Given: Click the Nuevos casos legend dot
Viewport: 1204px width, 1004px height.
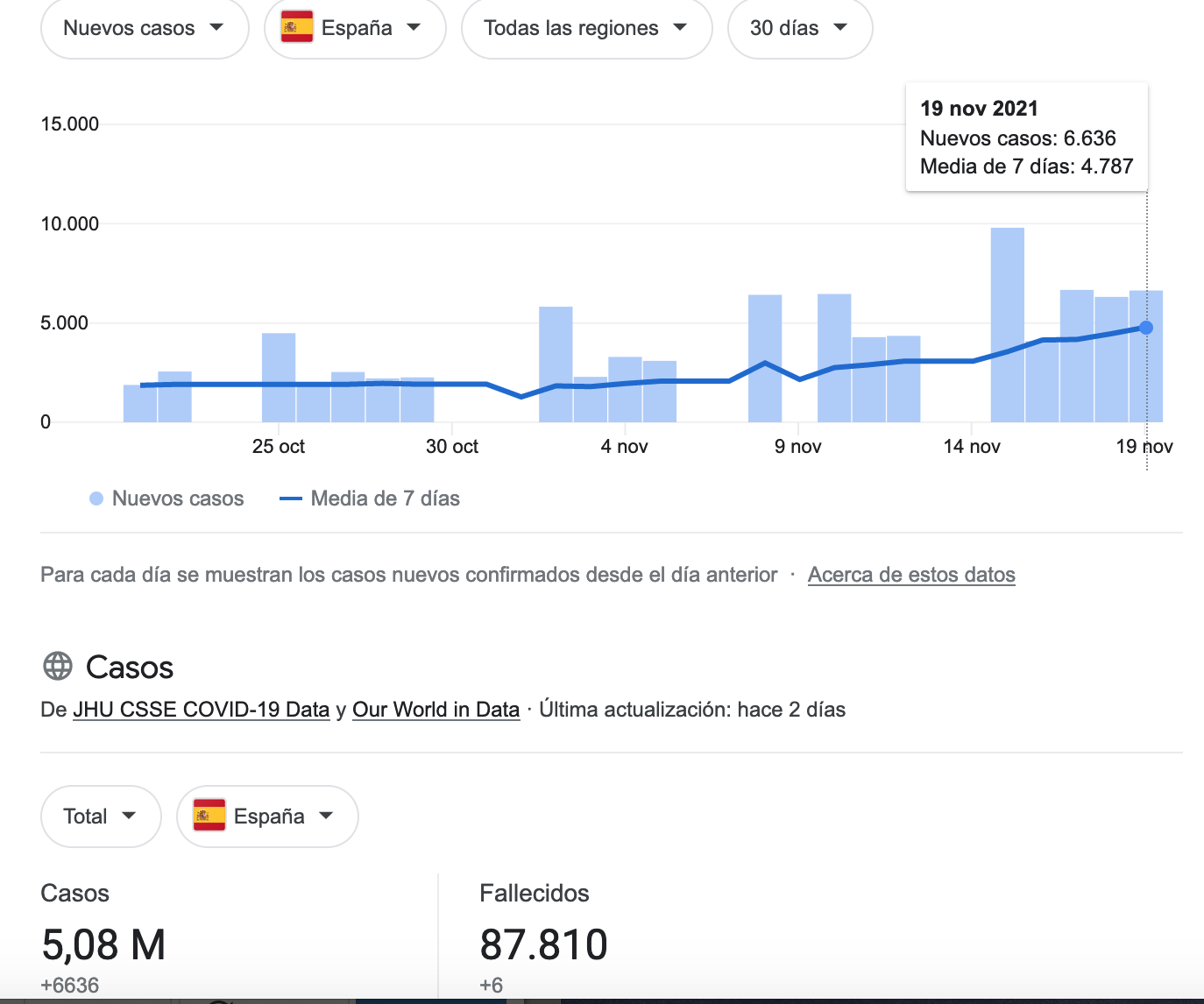Looking at the screenshot, I should 96,498.
